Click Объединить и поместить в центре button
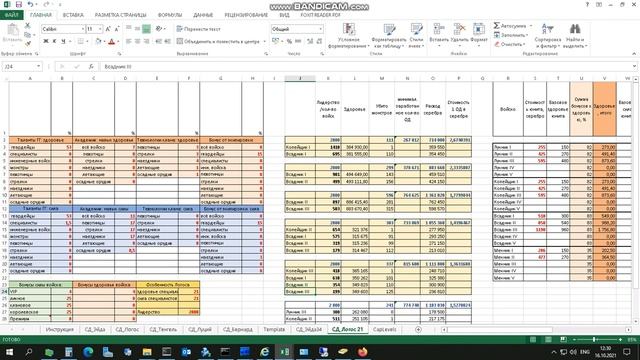The width and height of the screenshot is (640, 360). (221, 41)
